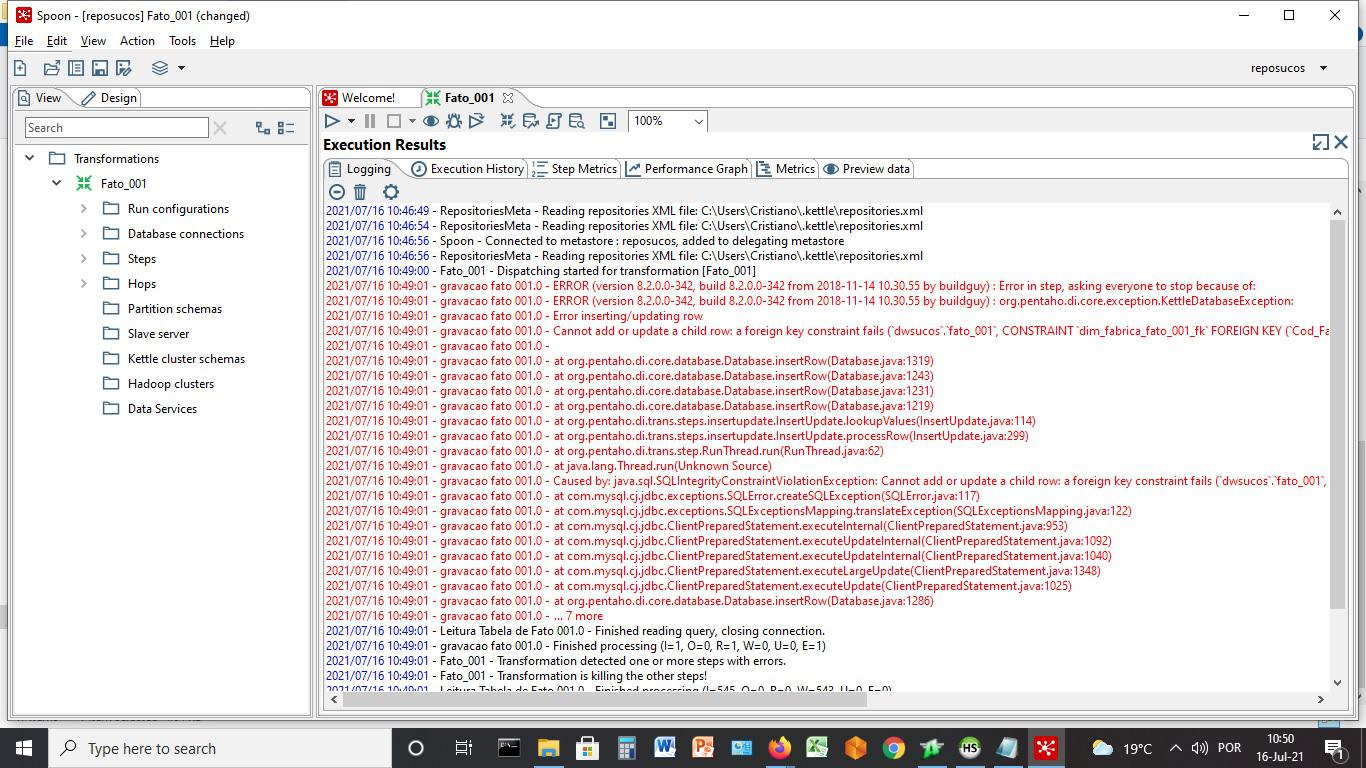
Task: Open the Edit menu
Action: [x=57, y=41]
